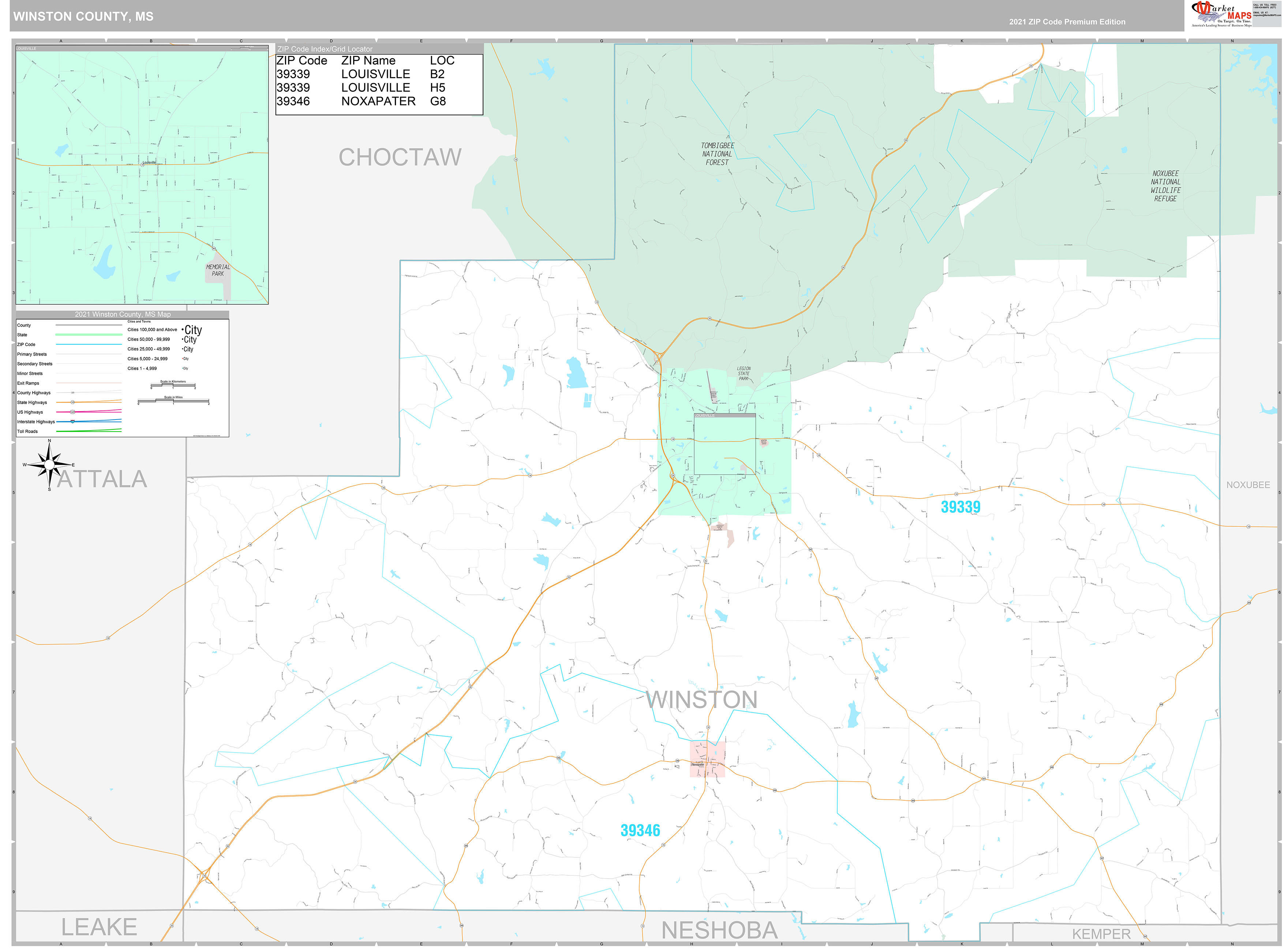The height and width of the screenshot is (951, 1288).
Task: Select the US Highways legend line
Action: (x=89, y=411)
